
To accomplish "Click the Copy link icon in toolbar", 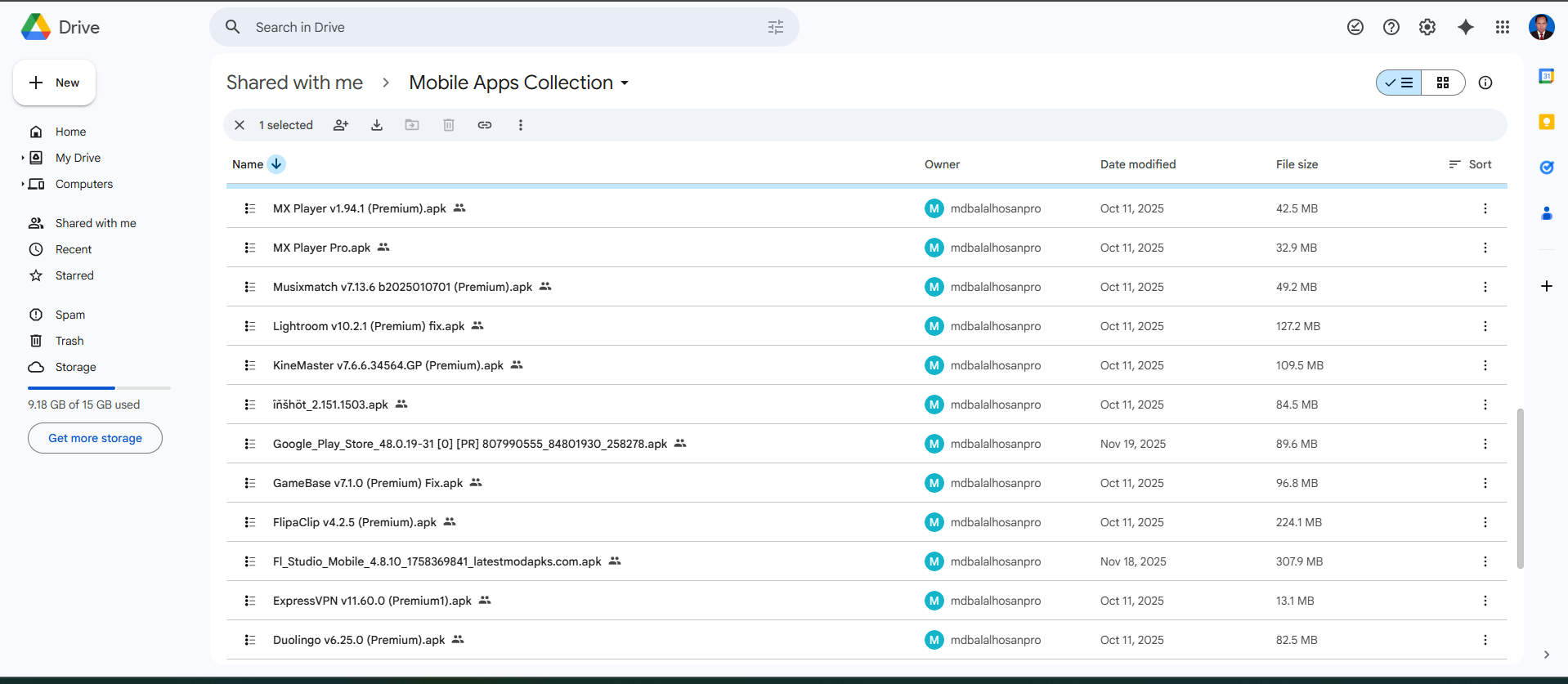I will 485,125.
